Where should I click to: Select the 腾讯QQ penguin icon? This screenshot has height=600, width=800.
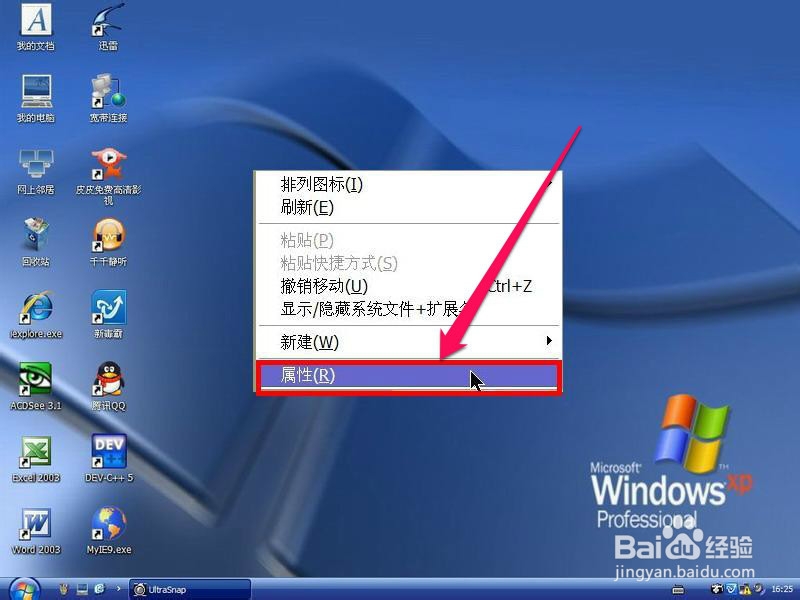click(108, 386)
